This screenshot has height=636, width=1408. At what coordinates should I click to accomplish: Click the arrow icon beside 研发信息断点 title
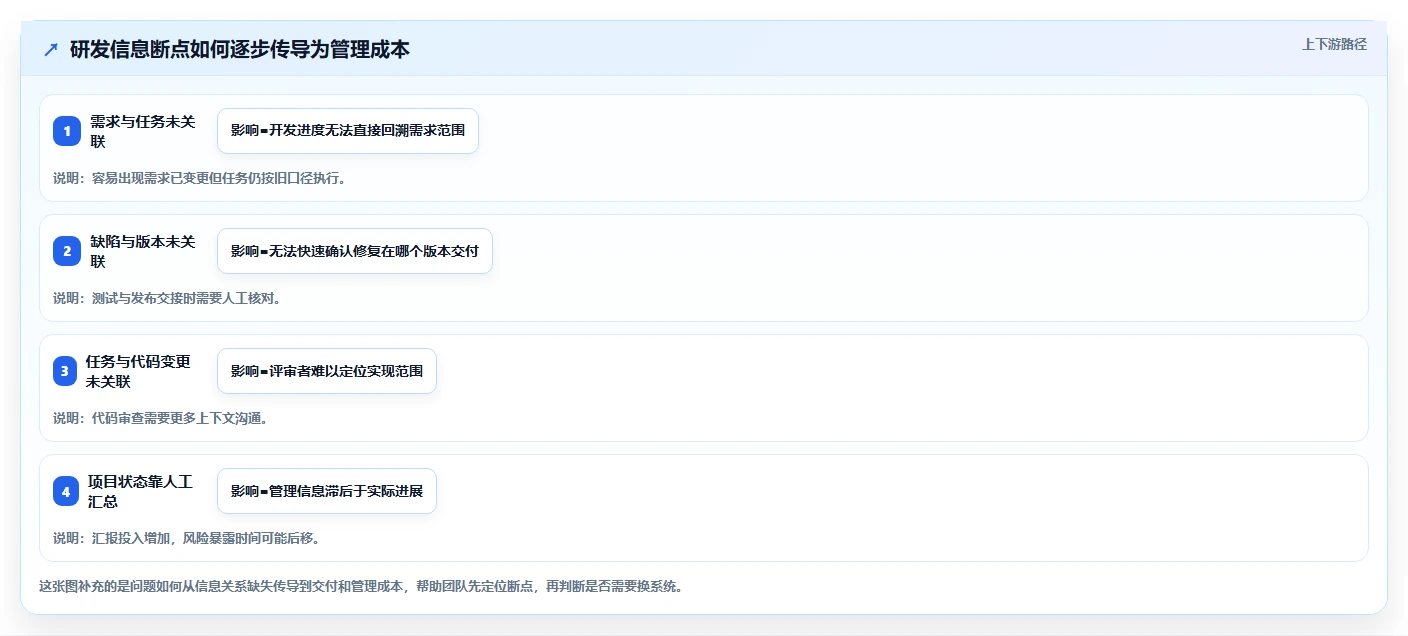point(51,50)
